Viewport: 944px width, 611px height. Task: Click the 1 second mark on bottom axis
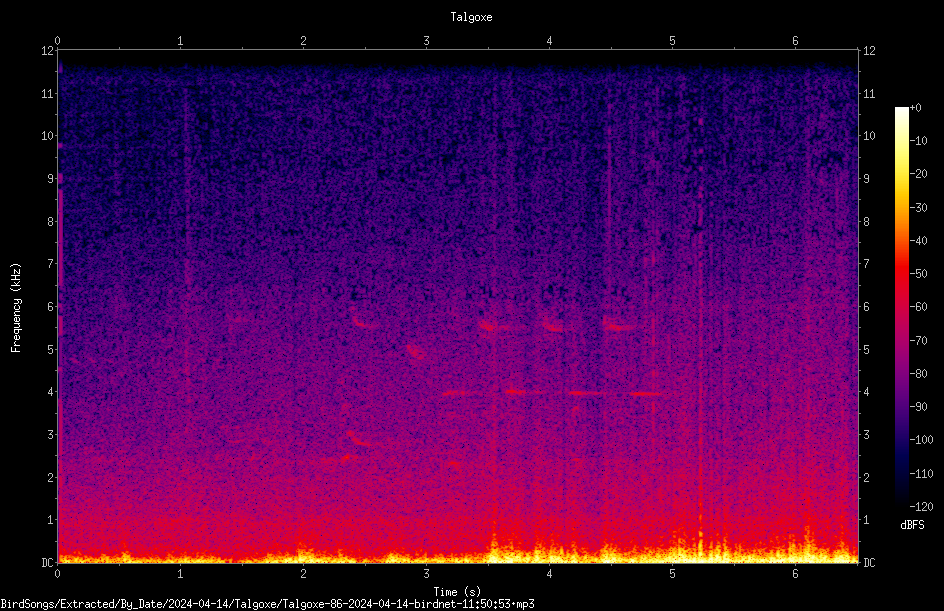coord(180,574)
